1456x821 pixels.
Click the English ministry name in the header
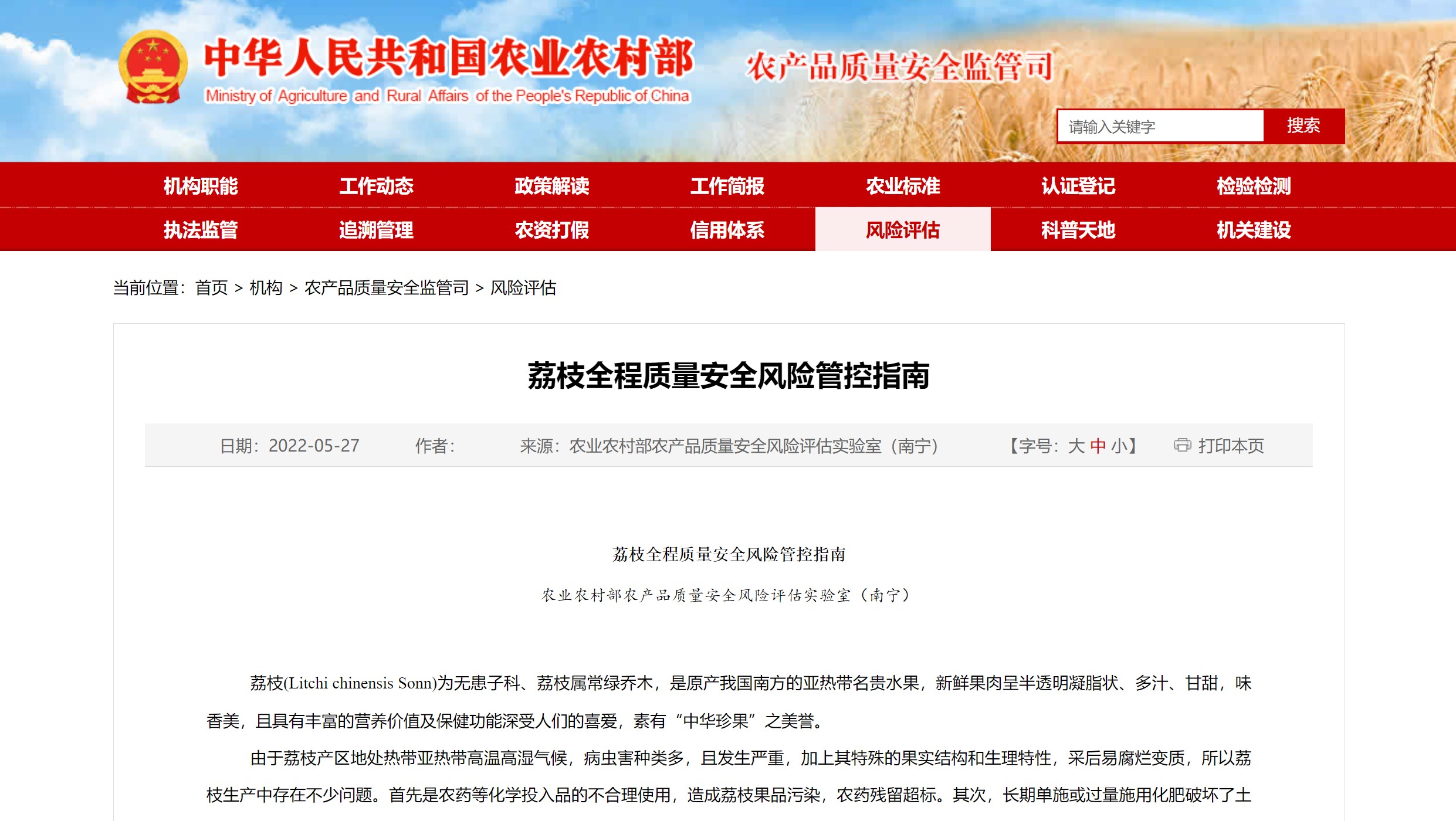(447, 96)
